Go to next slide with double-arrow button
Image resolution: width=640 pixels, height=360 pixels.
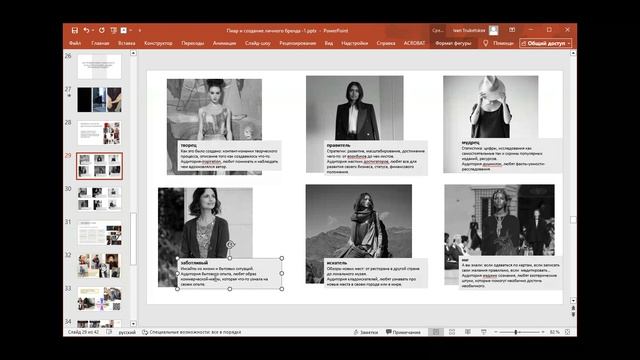573,314
